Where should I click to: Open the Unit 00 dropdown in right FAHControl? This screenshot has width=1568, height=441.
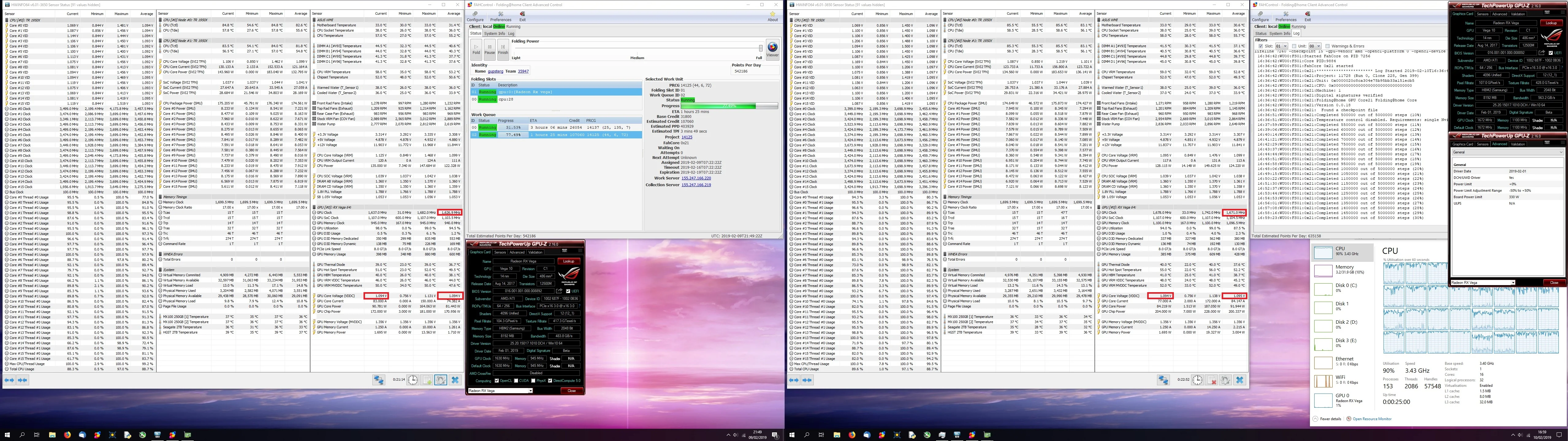[x=1315, y=46]
